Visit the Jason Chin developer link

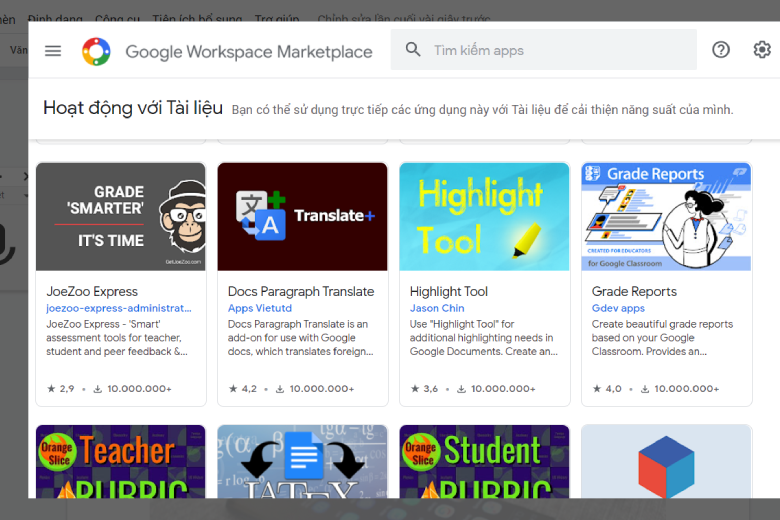click(x=437, y=308)
